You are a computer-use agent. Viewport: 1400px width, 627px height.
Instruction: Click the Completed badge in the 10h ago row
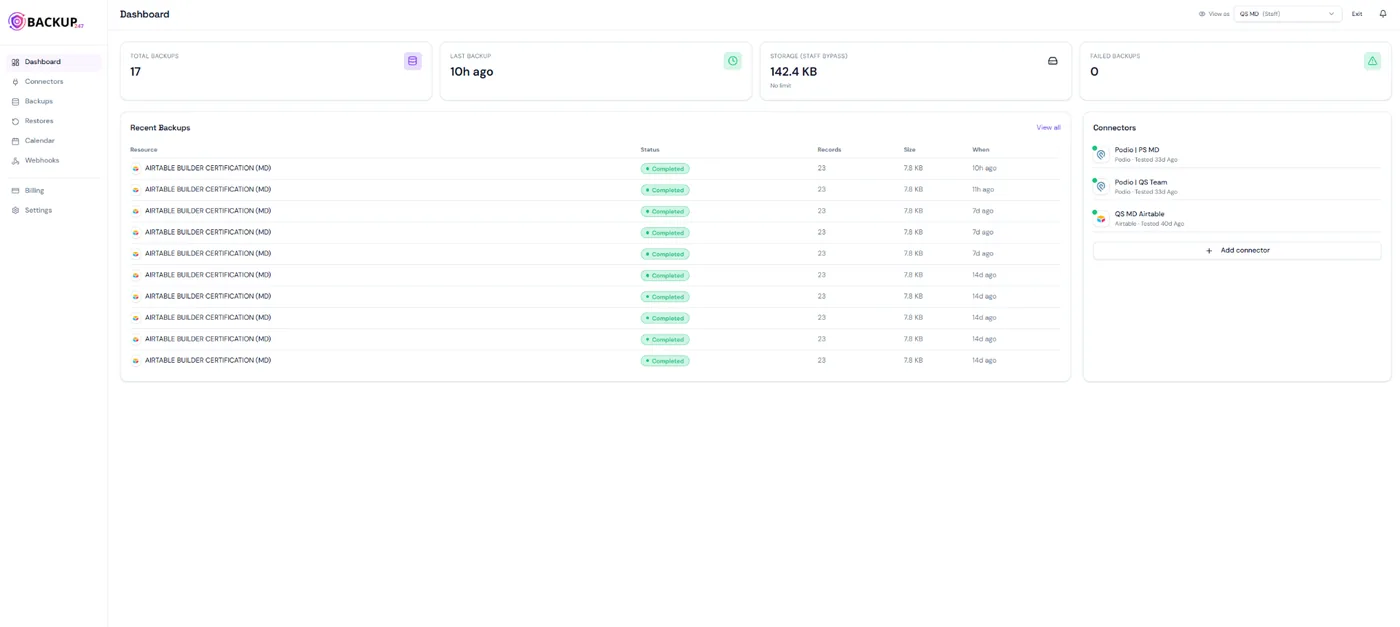(x=665, y=169)
